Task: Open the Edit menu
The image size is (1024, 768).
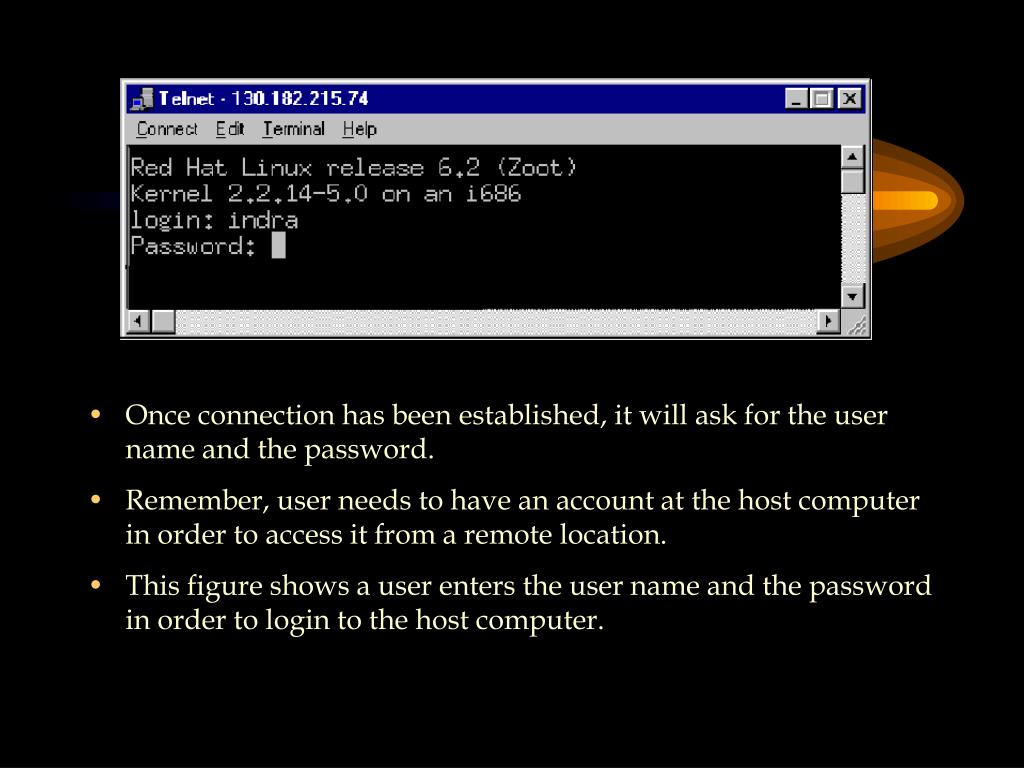Action: coord(230,129)
